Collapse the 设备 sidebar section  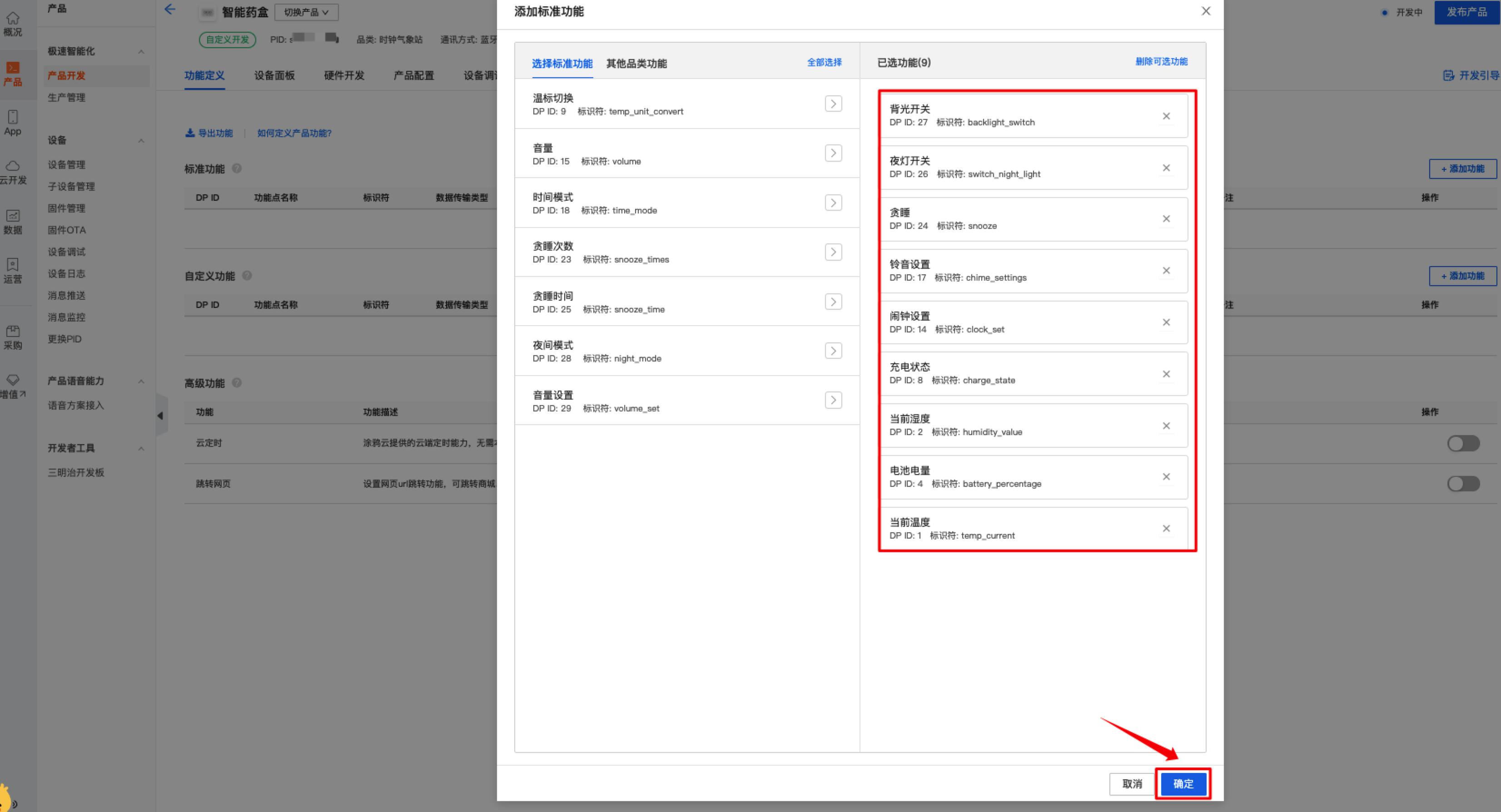click(141, 141)
